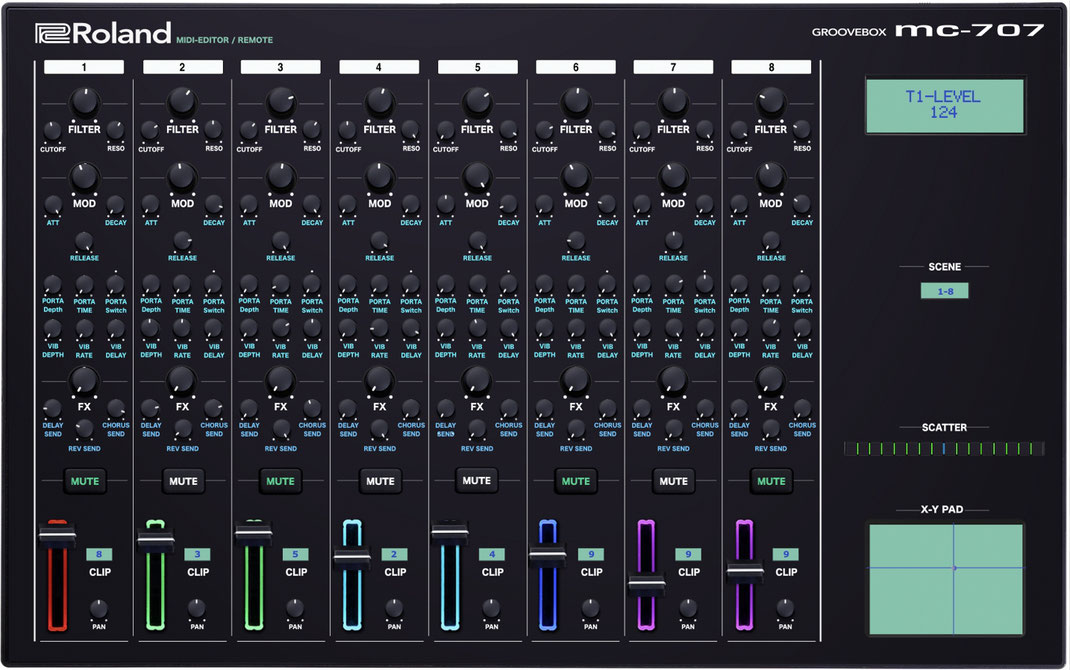Click the purple track 7 level fader
The image size is (1070, 670).
click(x=646, y=583)
